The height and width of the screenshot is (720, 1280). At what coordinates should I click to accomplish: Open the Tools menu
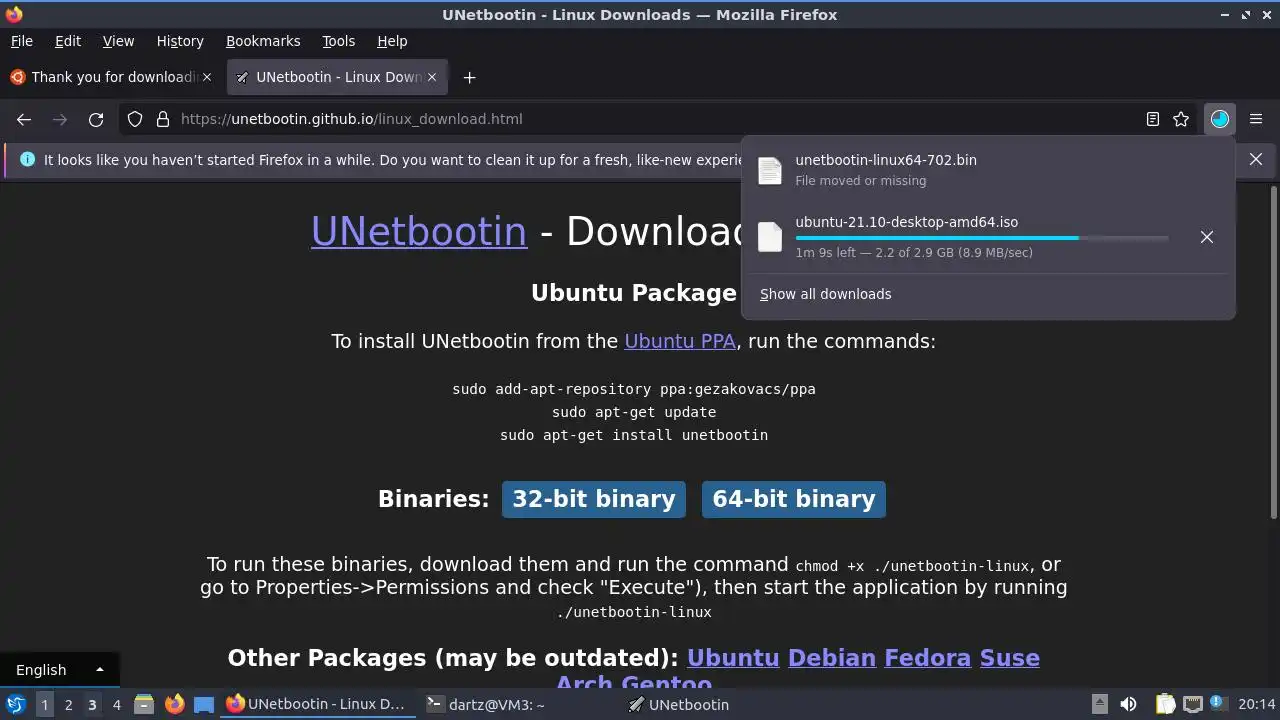pyautogui.click(x=338, y=41)
